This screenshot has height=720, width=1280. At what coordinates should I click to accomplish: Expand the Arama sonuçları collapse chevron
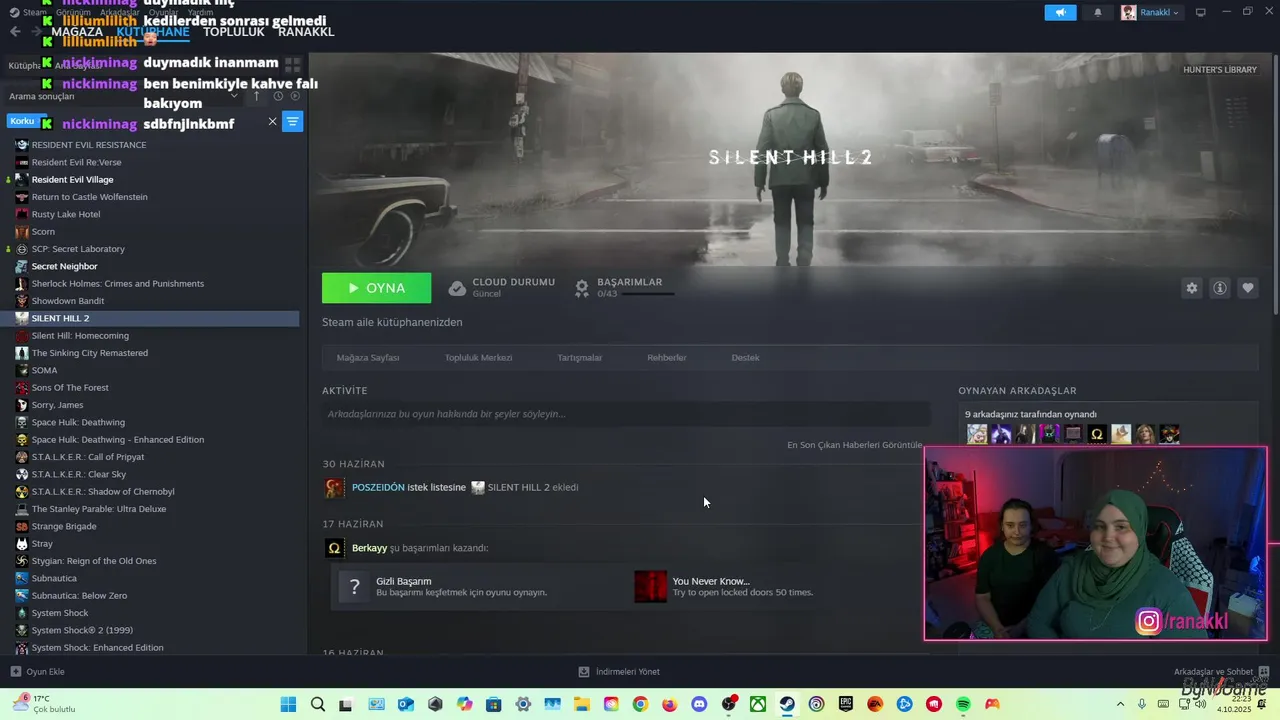tap(234, 96)
